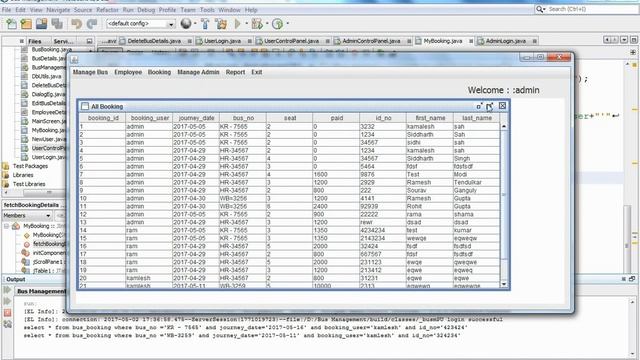Open the Booking menu

pyautogui.click(x=159, y=72)
